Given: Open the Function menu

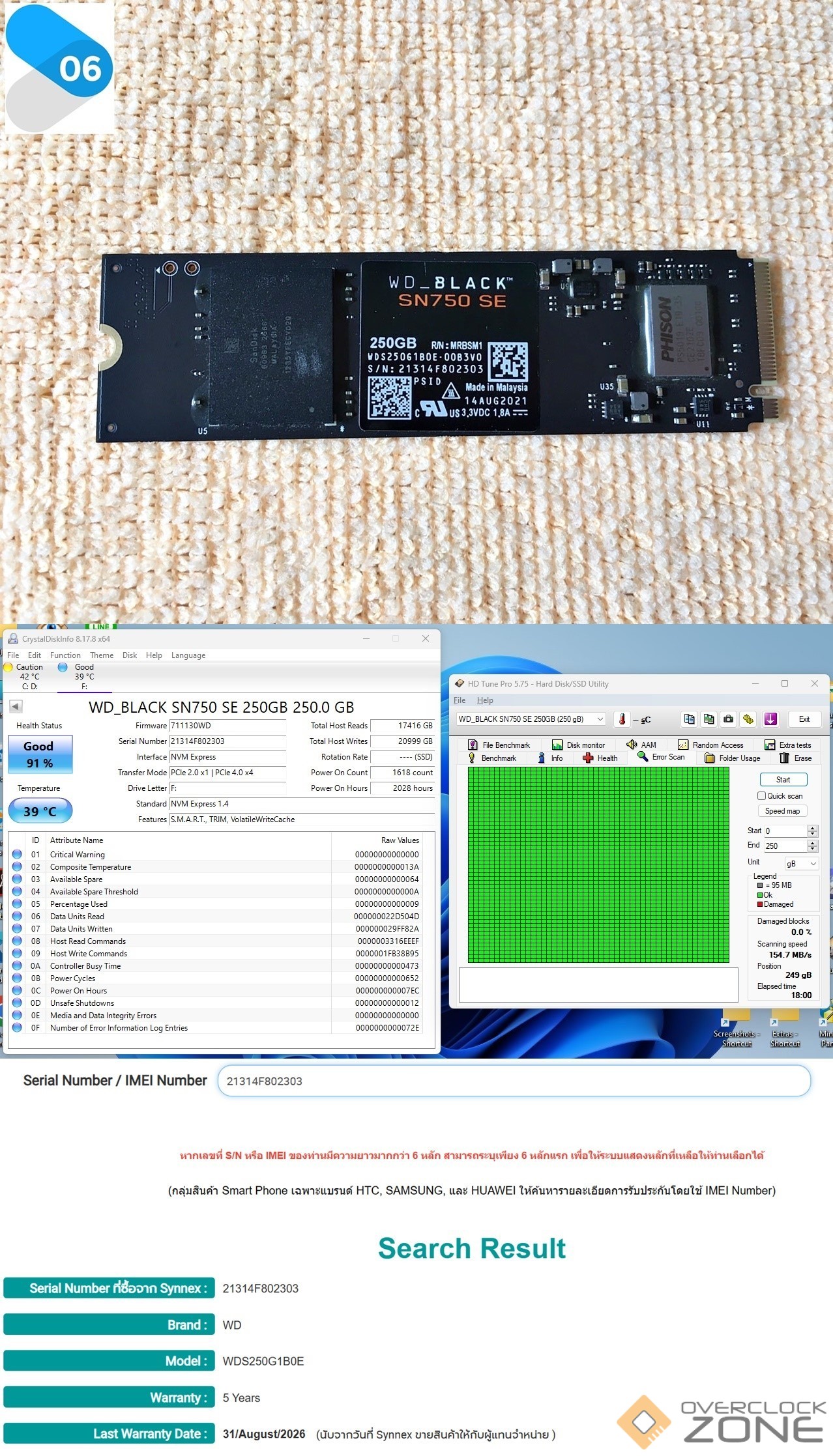Looking at the screenshot, I should point(65,655).
